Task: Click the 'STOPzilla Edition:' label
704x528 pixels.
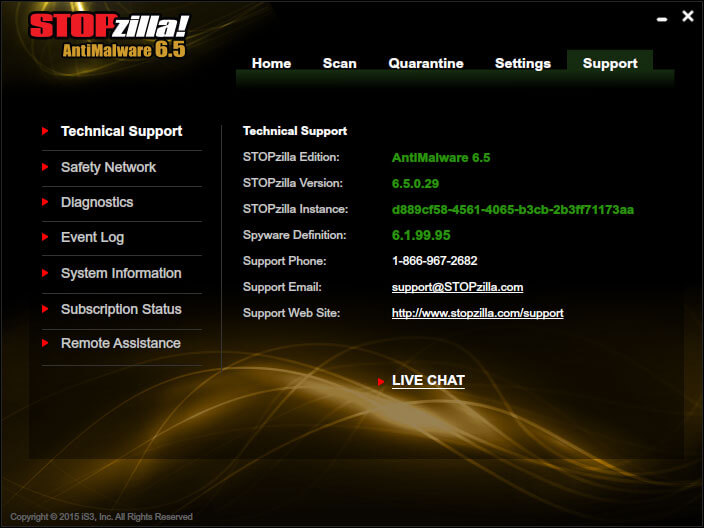Action: (x=291, y=157)
